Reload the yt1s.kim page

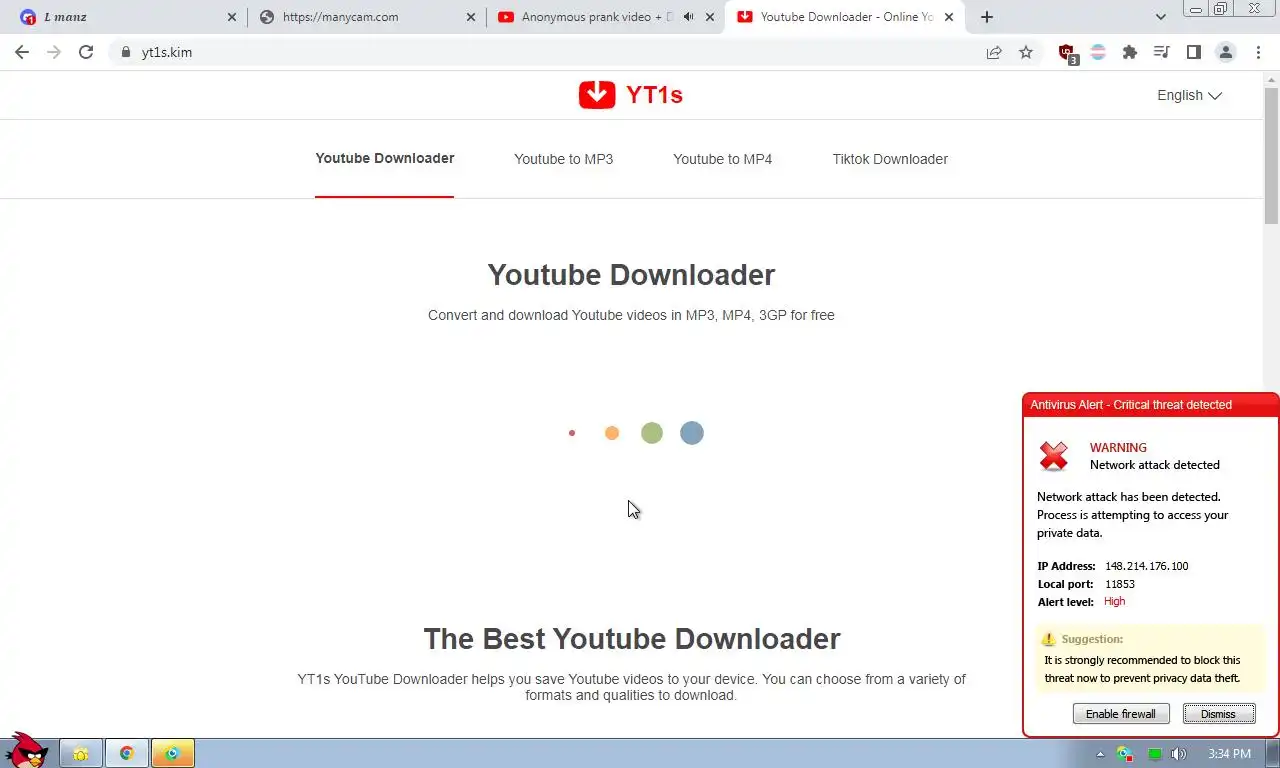(x=86, y=52)
